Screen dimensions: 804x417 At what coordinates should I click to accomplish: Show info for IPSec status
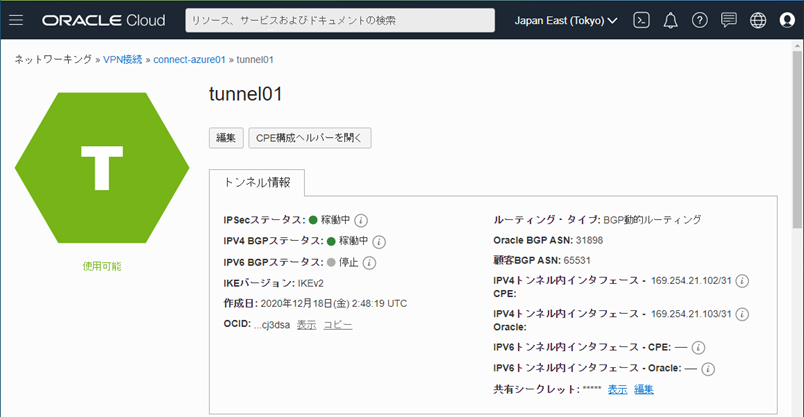pyautogui.click(x=361, y=221)
